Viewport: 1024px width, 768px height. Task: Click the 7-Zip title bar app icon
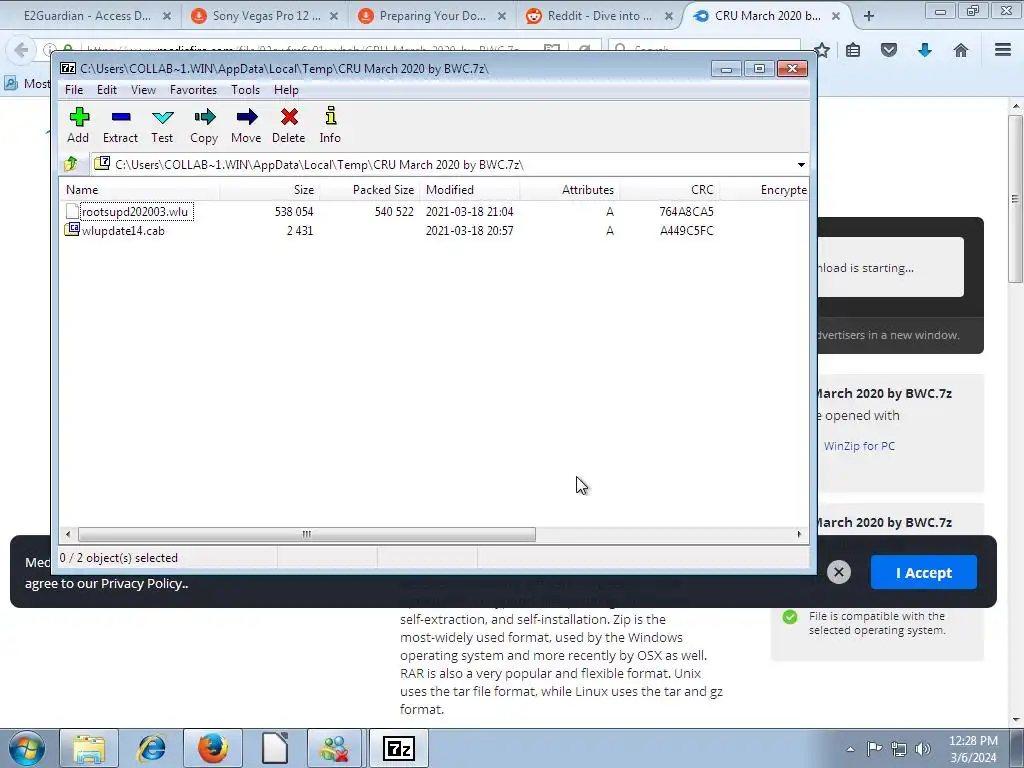(x=68, y=69)
